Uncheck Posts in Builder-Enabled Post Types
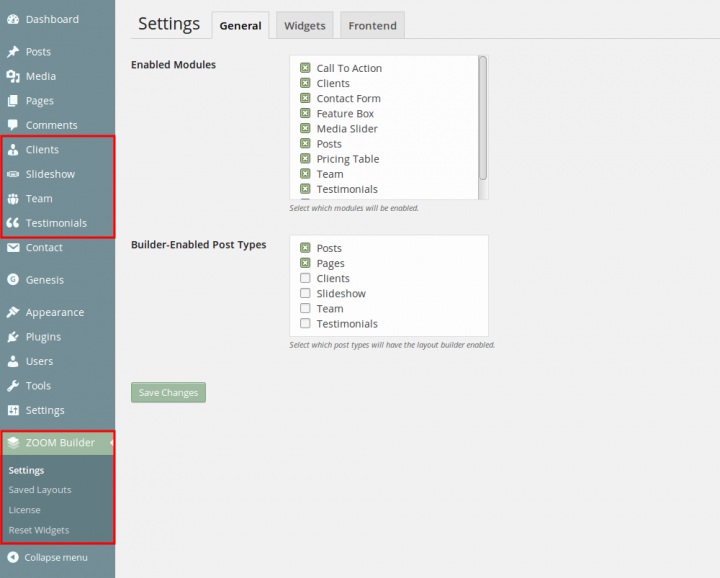 pos(305,248)
